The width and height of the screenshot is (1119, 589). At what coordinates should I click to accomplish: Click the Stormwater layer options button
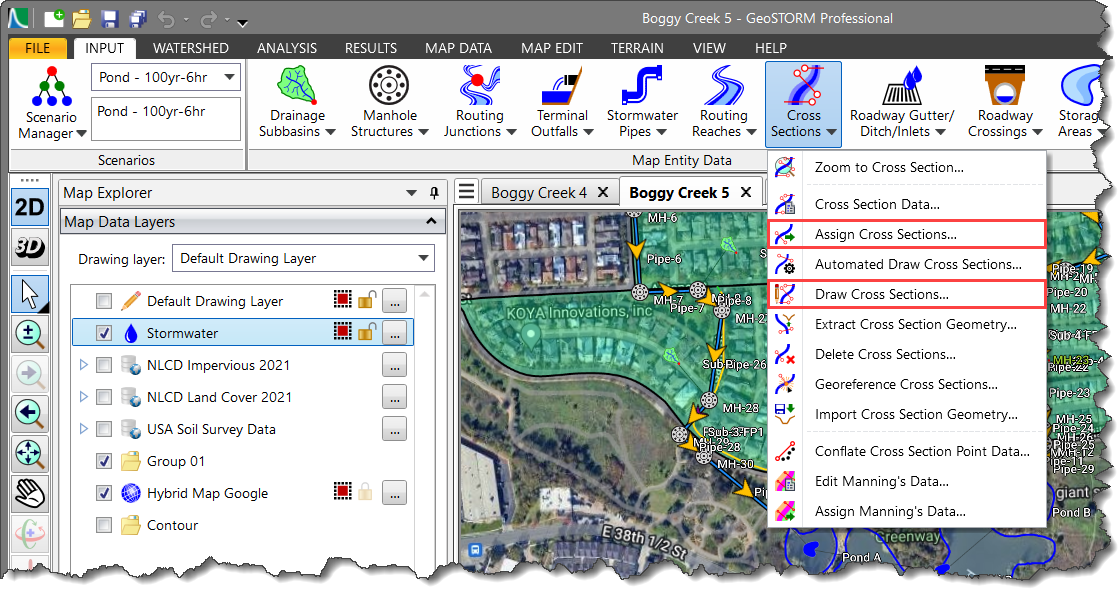(x=394, y=333)
